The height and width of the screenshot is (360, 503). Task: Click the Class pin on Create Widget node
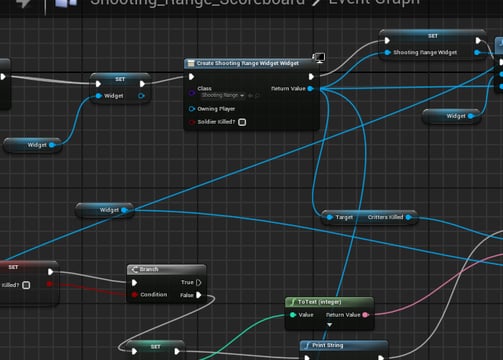coord(192,92)
